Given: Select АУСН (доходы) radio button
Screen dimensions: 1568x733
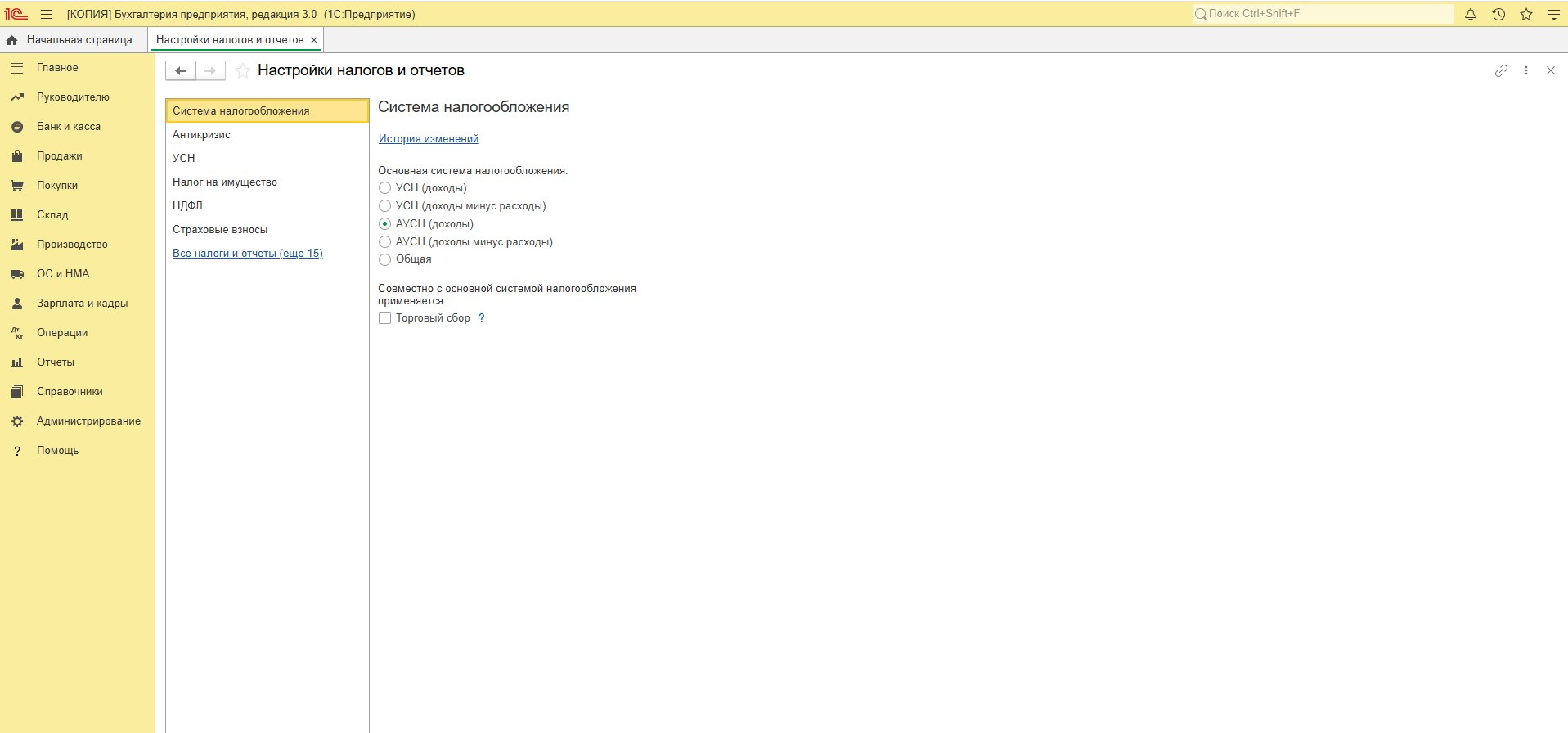Looking at the screenshot, I should coord(384,224).
